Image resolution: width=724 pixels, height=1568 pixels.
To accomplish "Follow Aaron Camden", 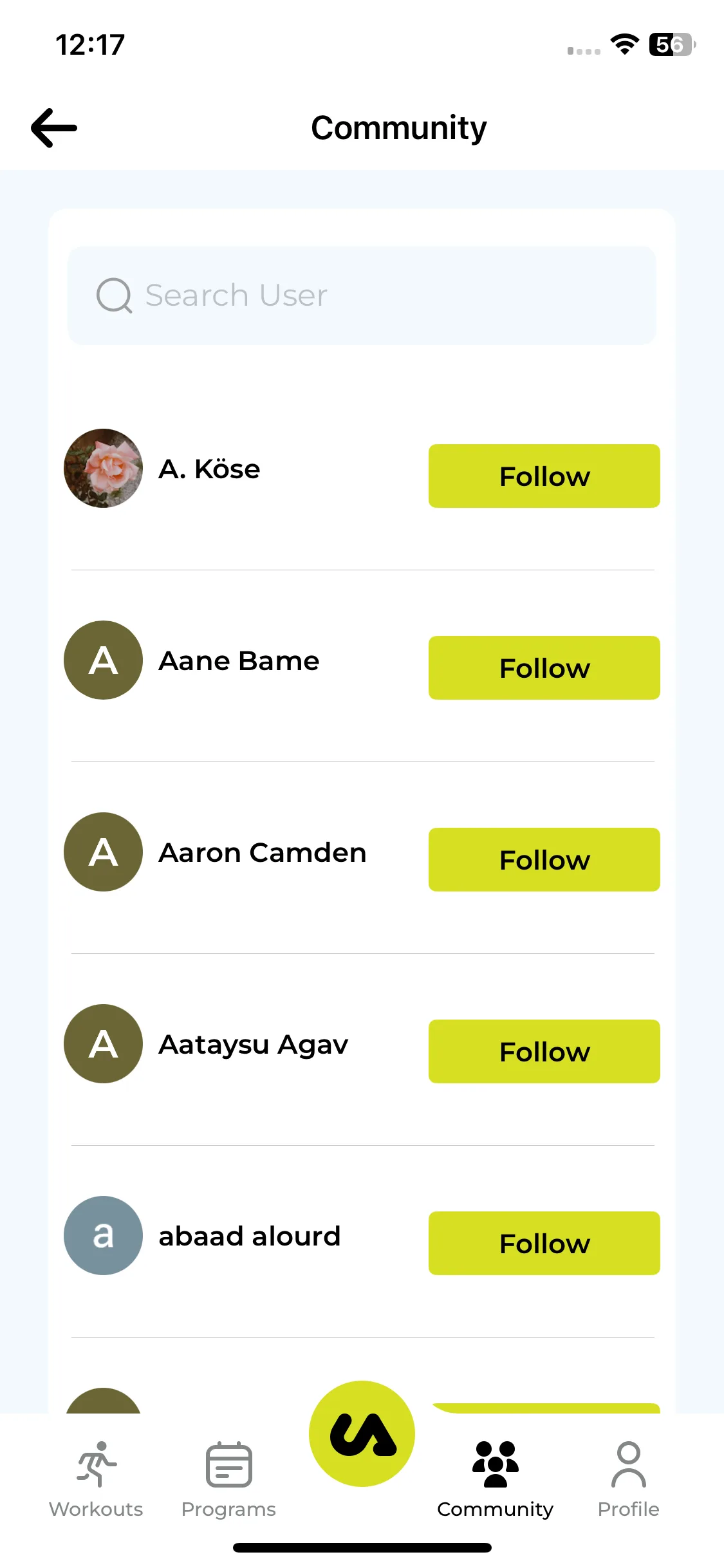I will pos(544,859).
